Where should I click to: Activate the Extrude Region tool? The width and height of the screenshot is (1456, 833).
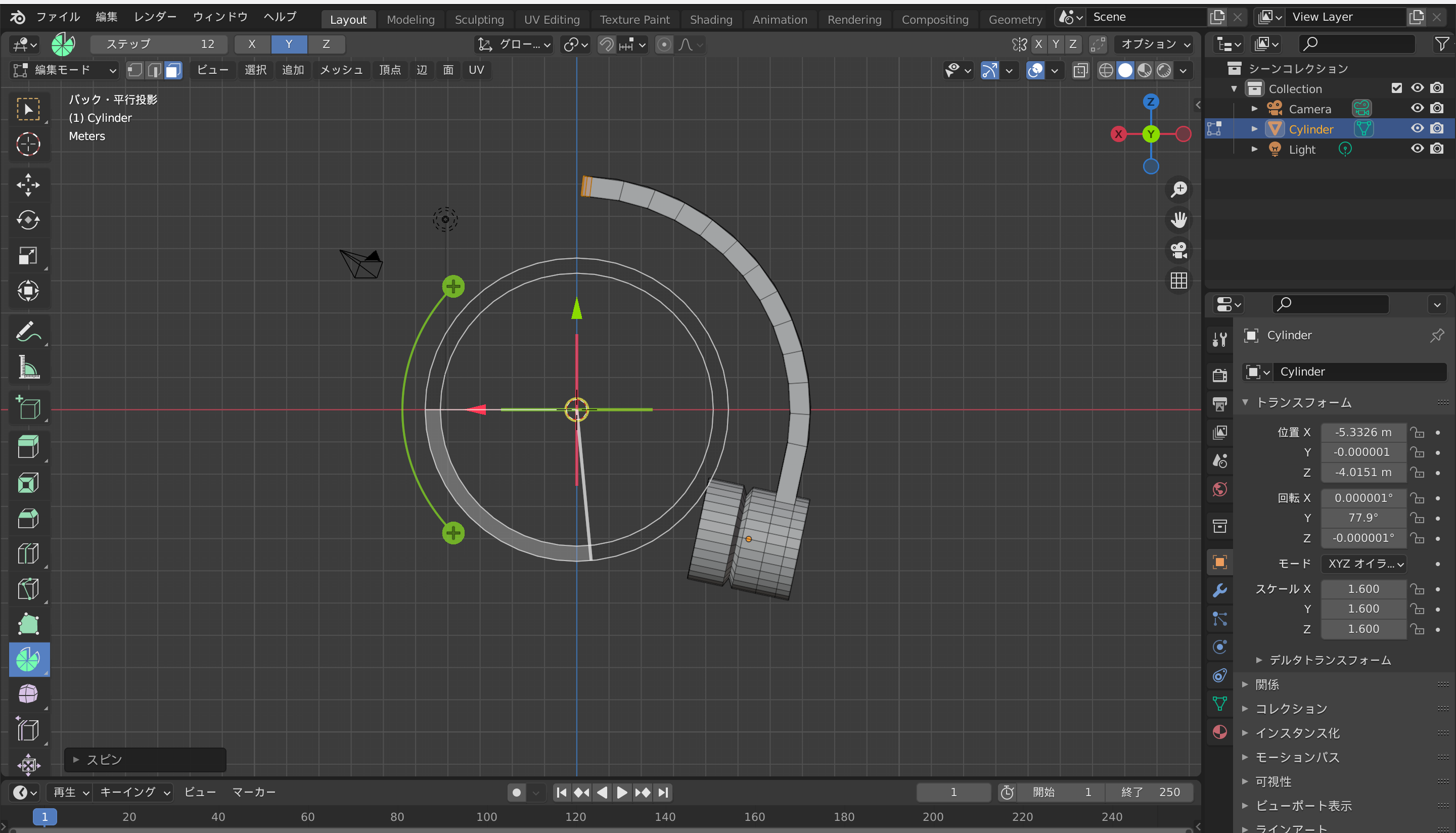tap(27, 447)
